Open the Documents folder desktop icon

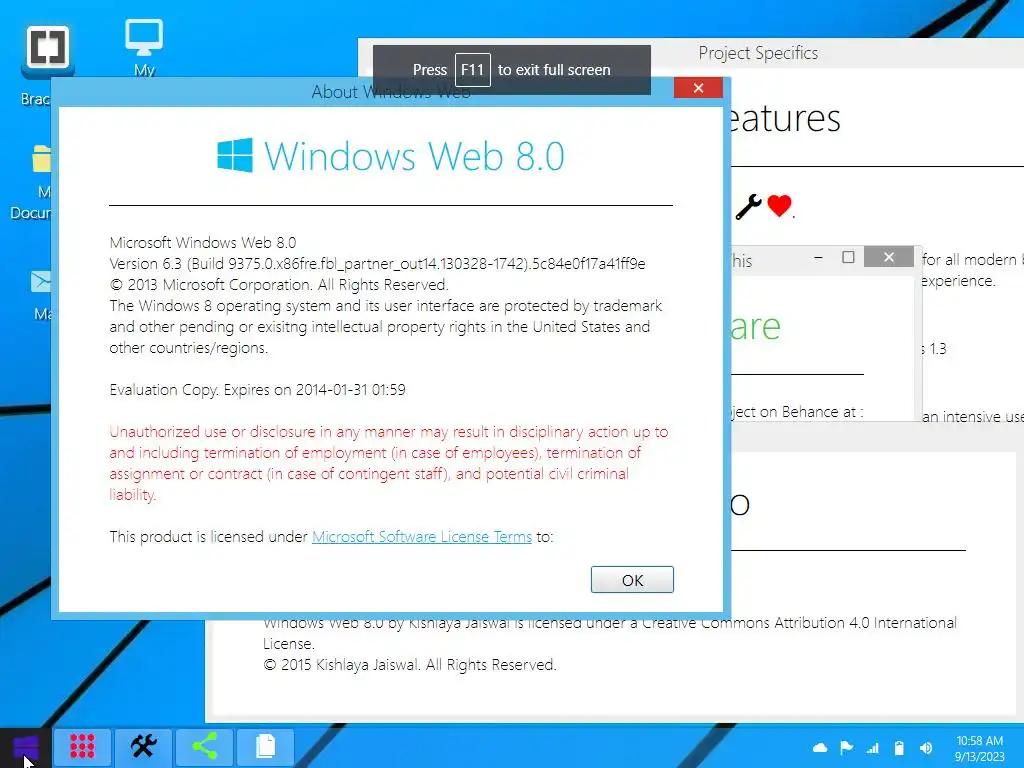41,159
